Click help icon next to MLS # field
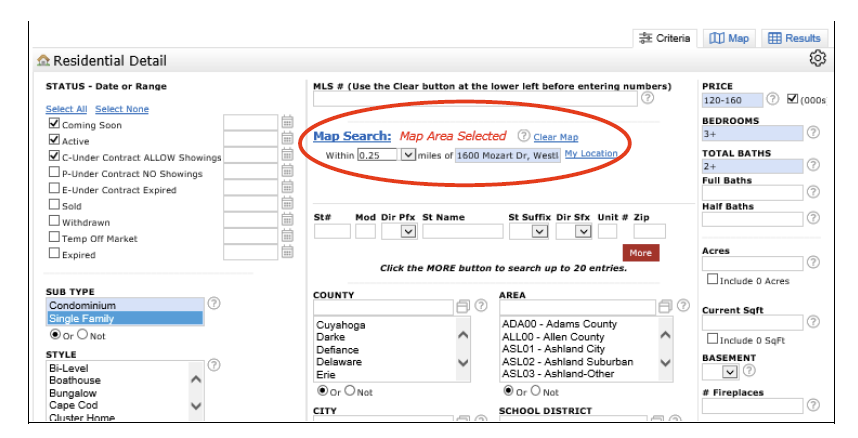 point(647,98)
